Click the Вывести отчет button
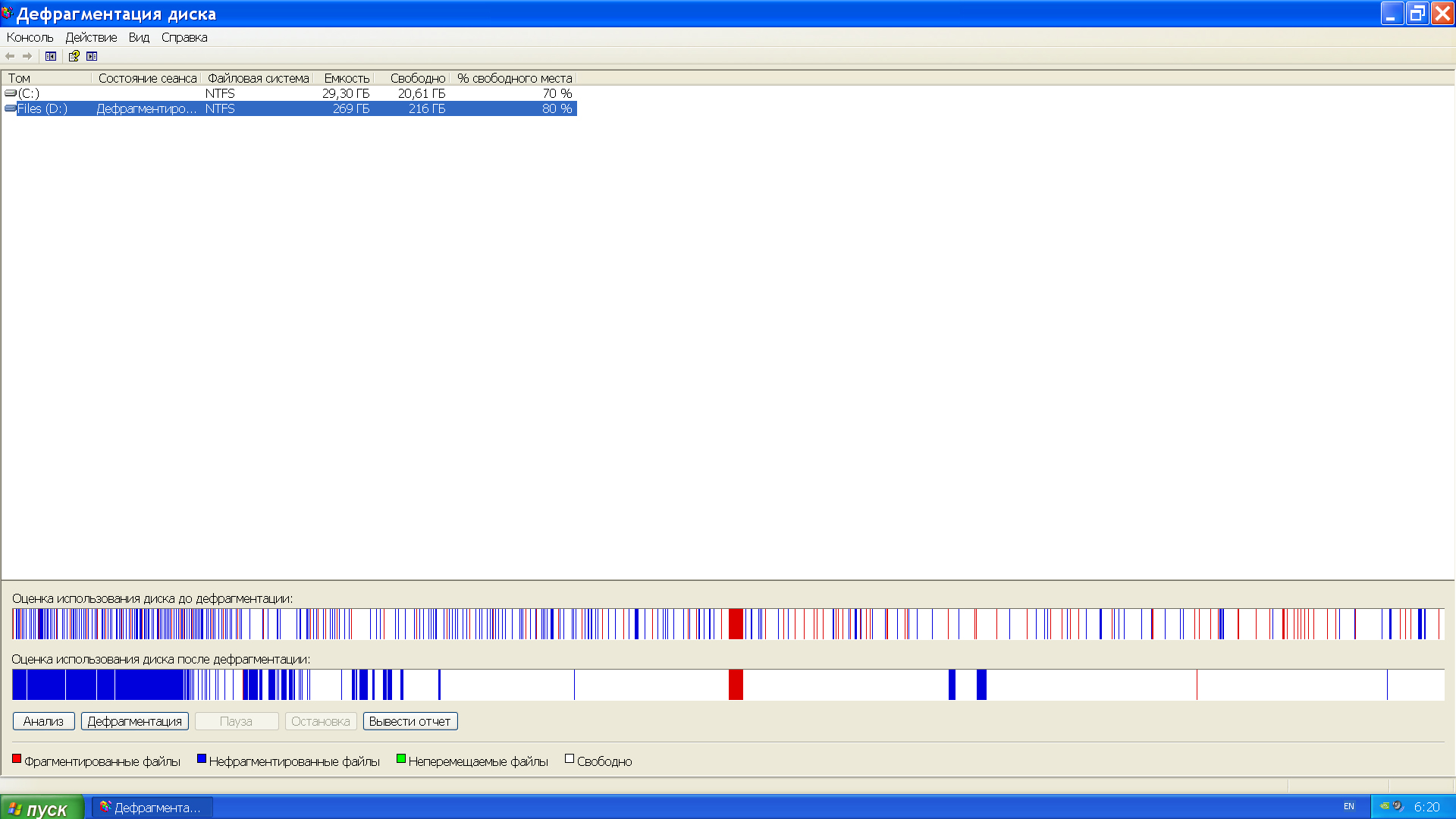The width and height of the screenshot is (1456, 819). click(409, 721)
